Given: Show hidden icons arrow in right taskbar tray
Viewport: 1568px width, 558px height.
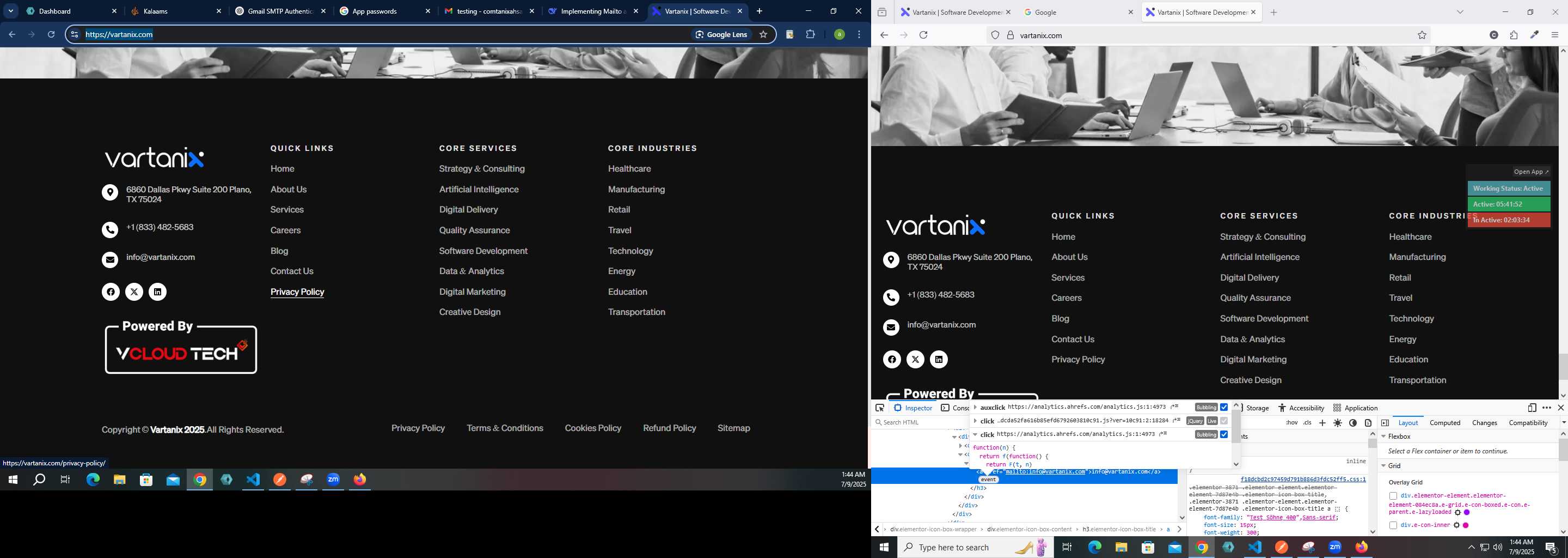Looking at the screenshot, I should tap(1471, 548).
